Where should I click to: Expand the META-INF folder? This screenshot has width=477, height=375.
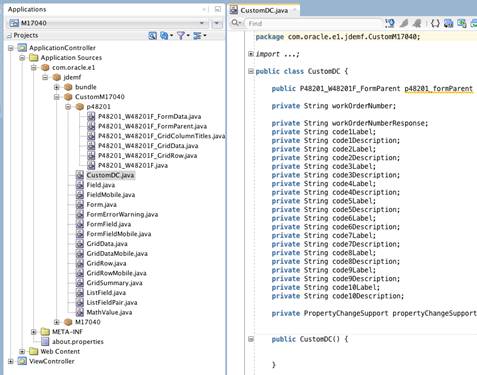tap(34, 332)
